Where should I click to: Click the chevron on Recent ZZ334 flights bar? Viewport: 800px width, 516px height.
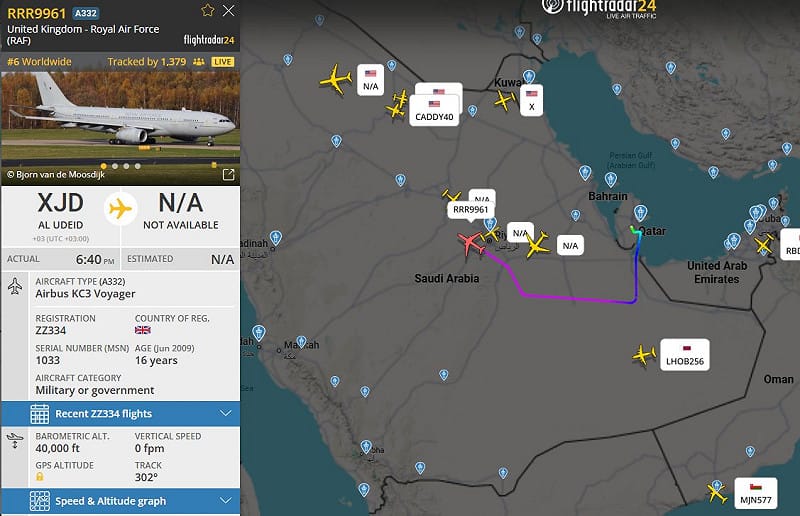(x=226, y=413)
